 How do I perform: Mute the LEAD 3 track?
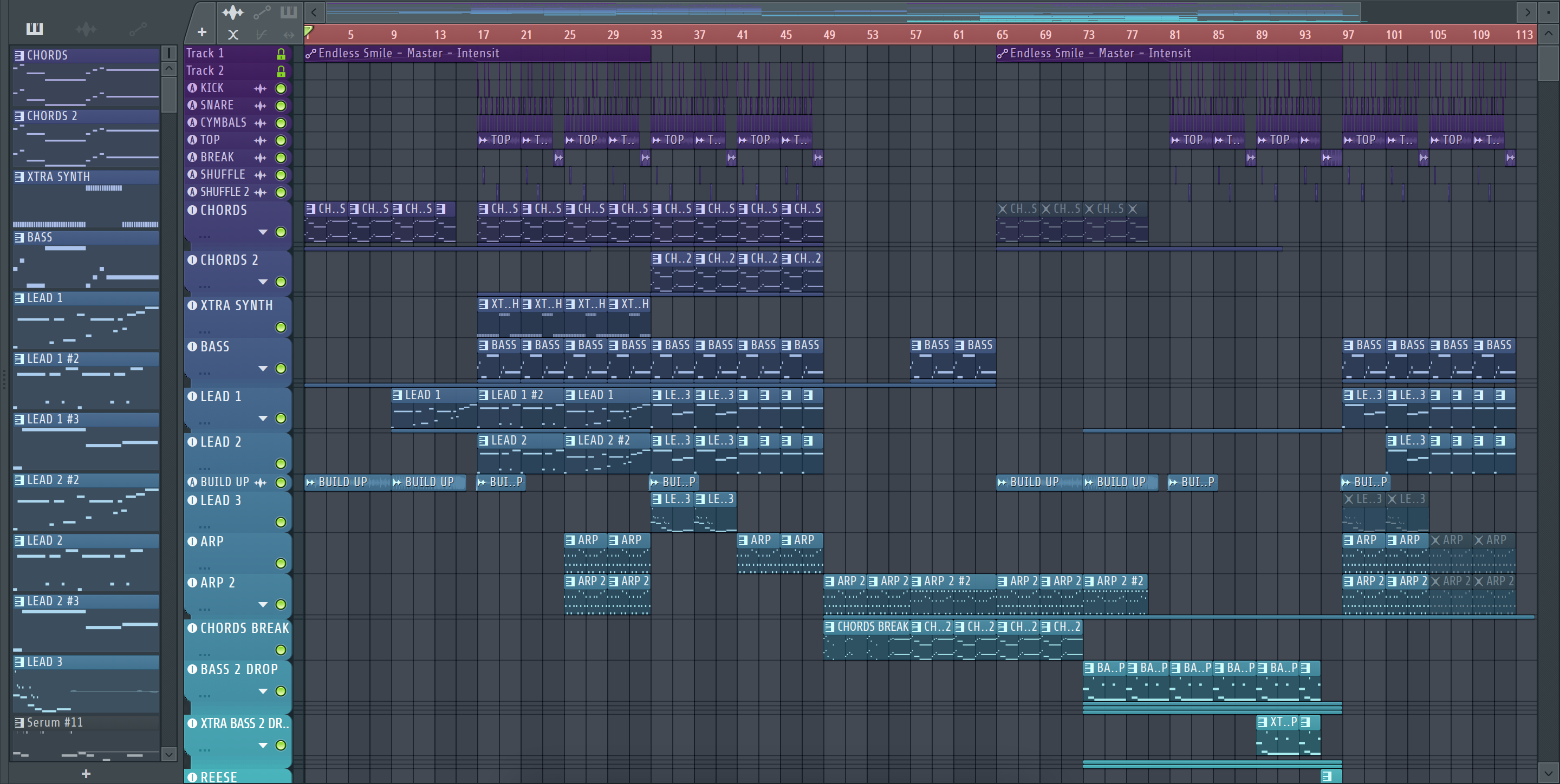pyautogui.click(x=281, y=522)
